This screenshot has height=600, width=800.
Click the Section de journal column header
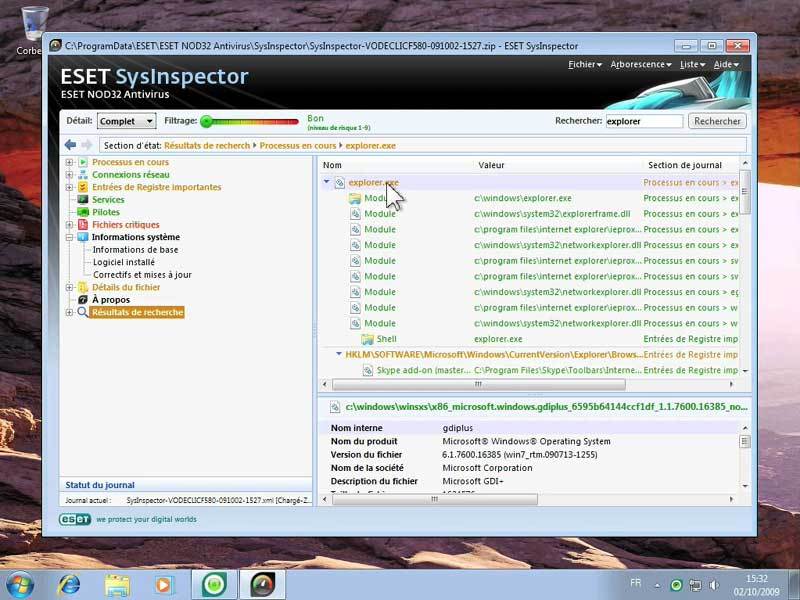[685, 165]
